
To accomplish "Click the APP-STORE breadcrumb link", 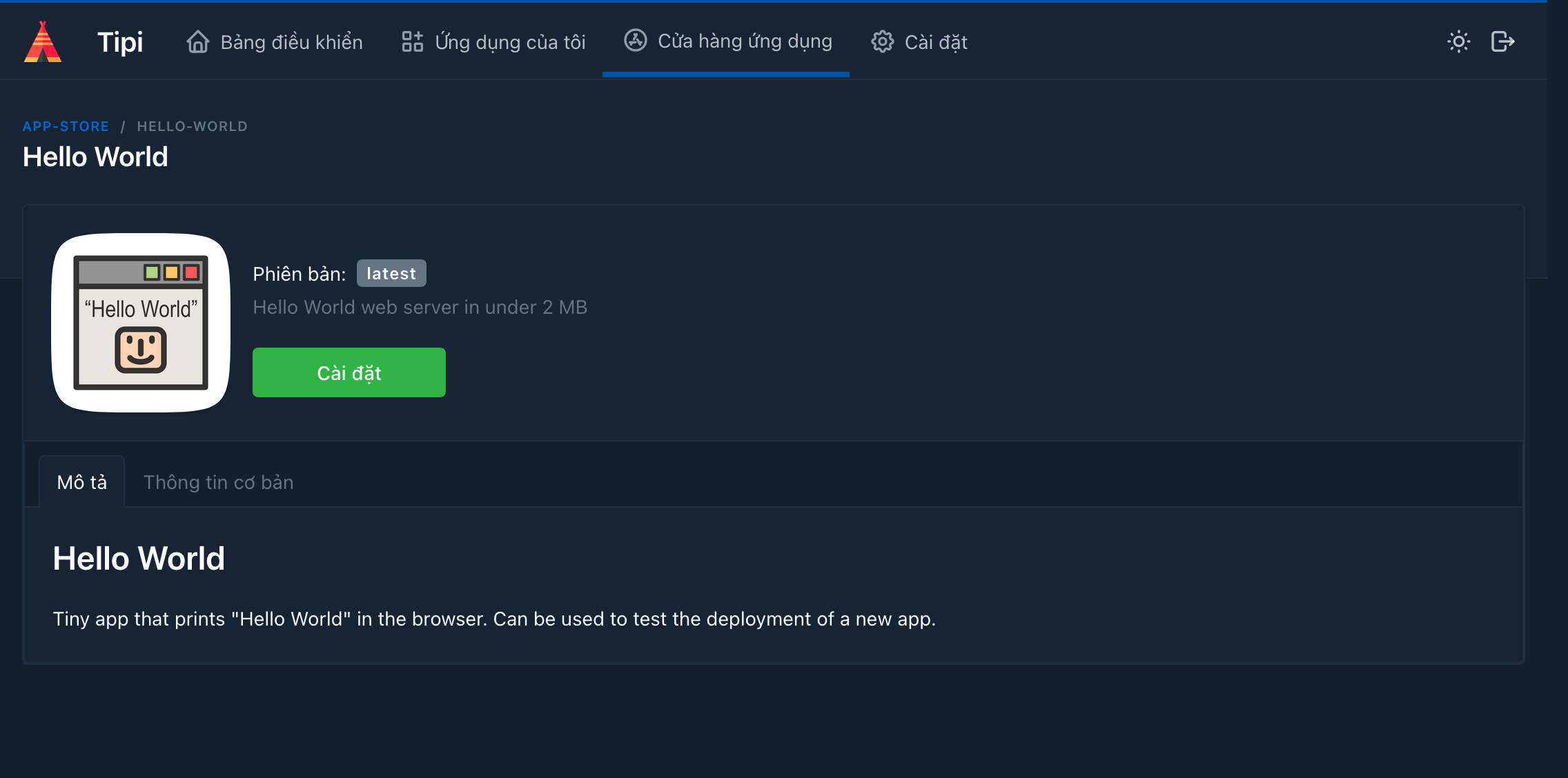I will click(x=66, y=126).
